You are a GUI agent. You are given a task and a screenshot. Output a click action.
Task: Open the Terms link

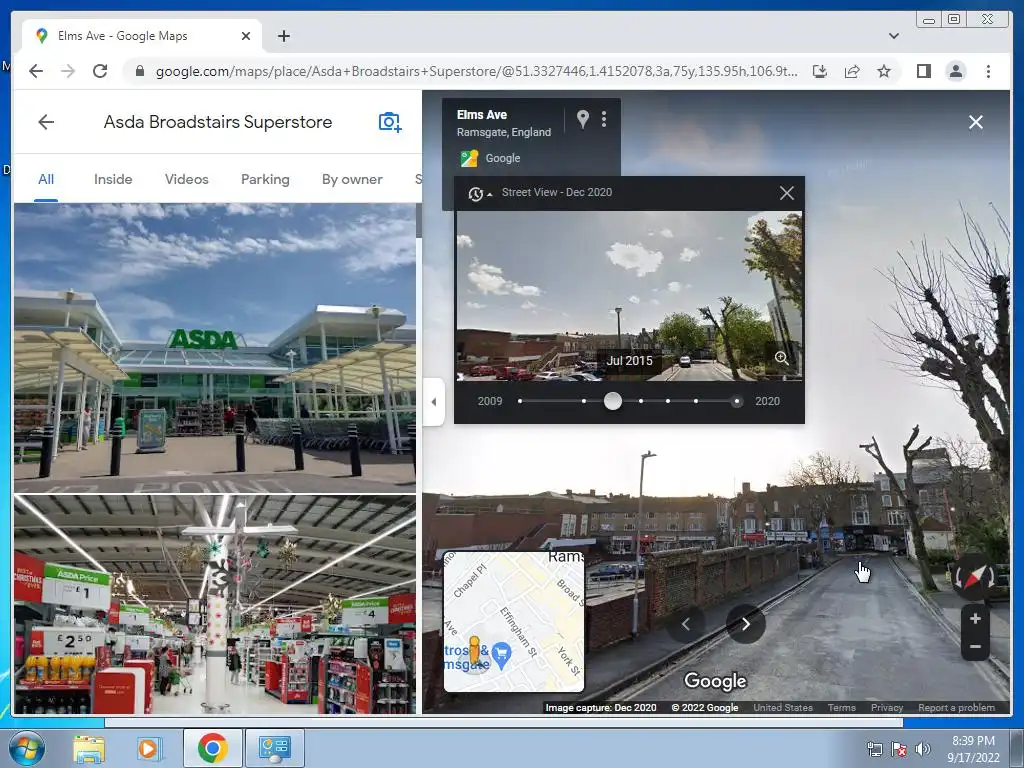click(841, 707)
